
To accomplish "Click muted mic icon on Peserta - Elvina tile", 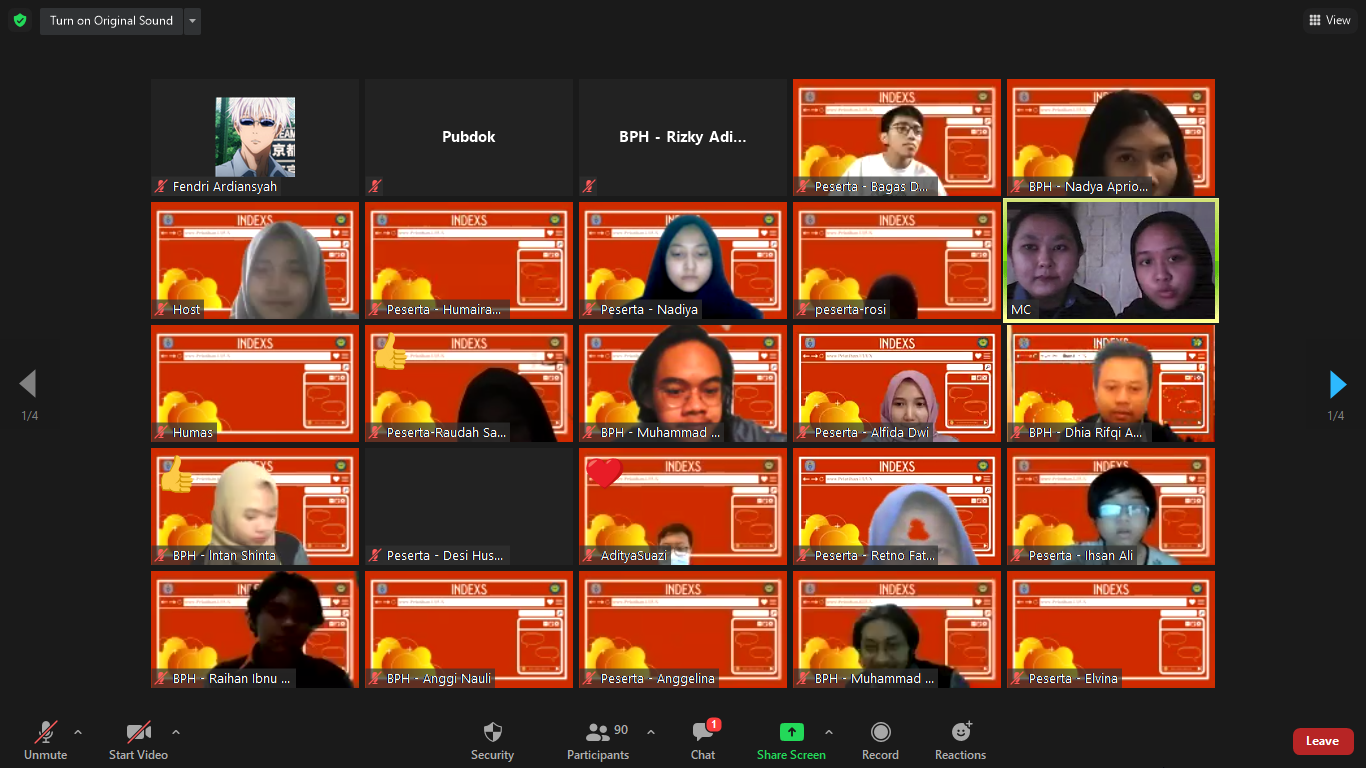I will (x=1017, y=678).
